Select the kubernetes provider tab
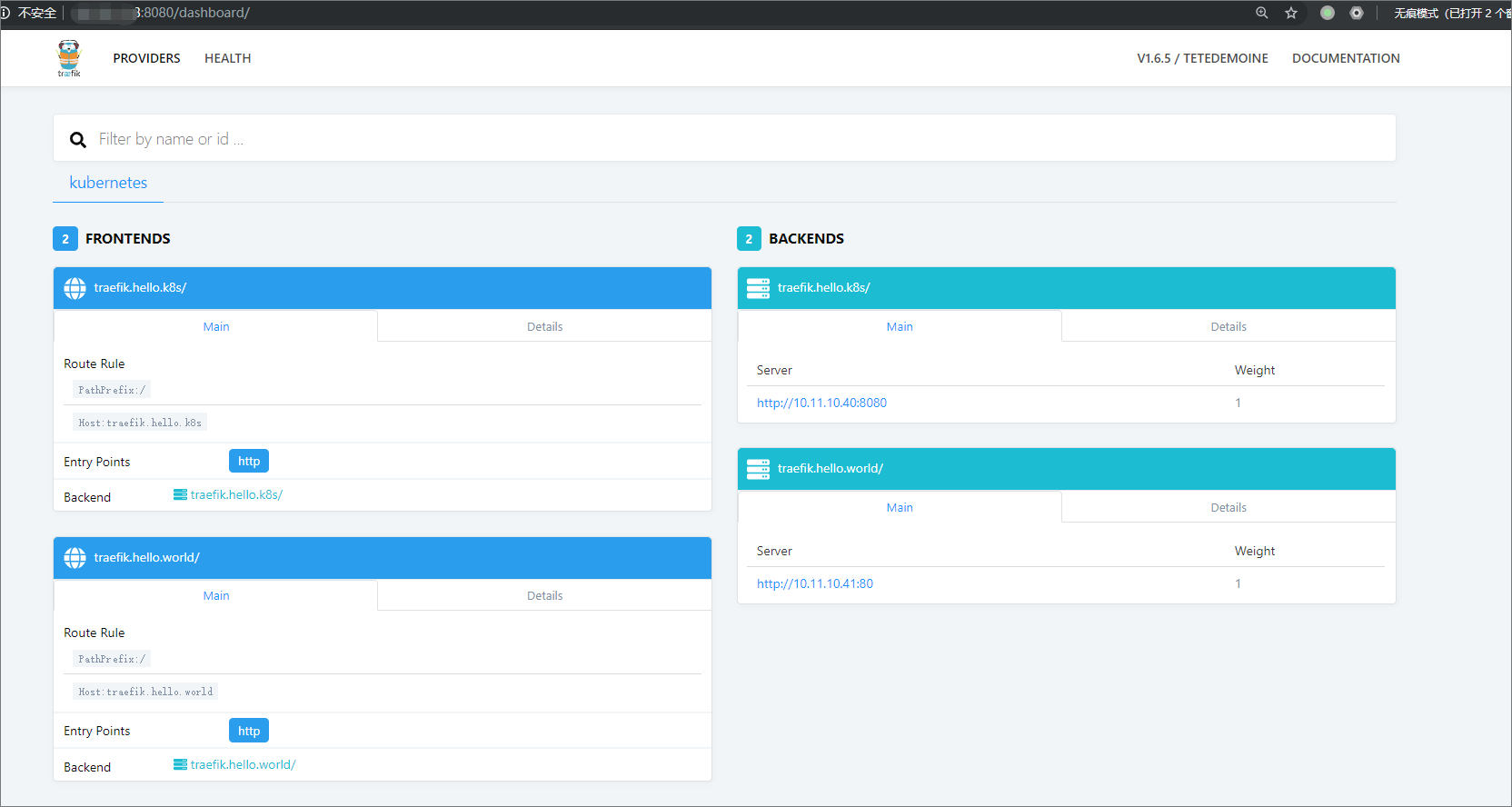 tap(108, 183)
